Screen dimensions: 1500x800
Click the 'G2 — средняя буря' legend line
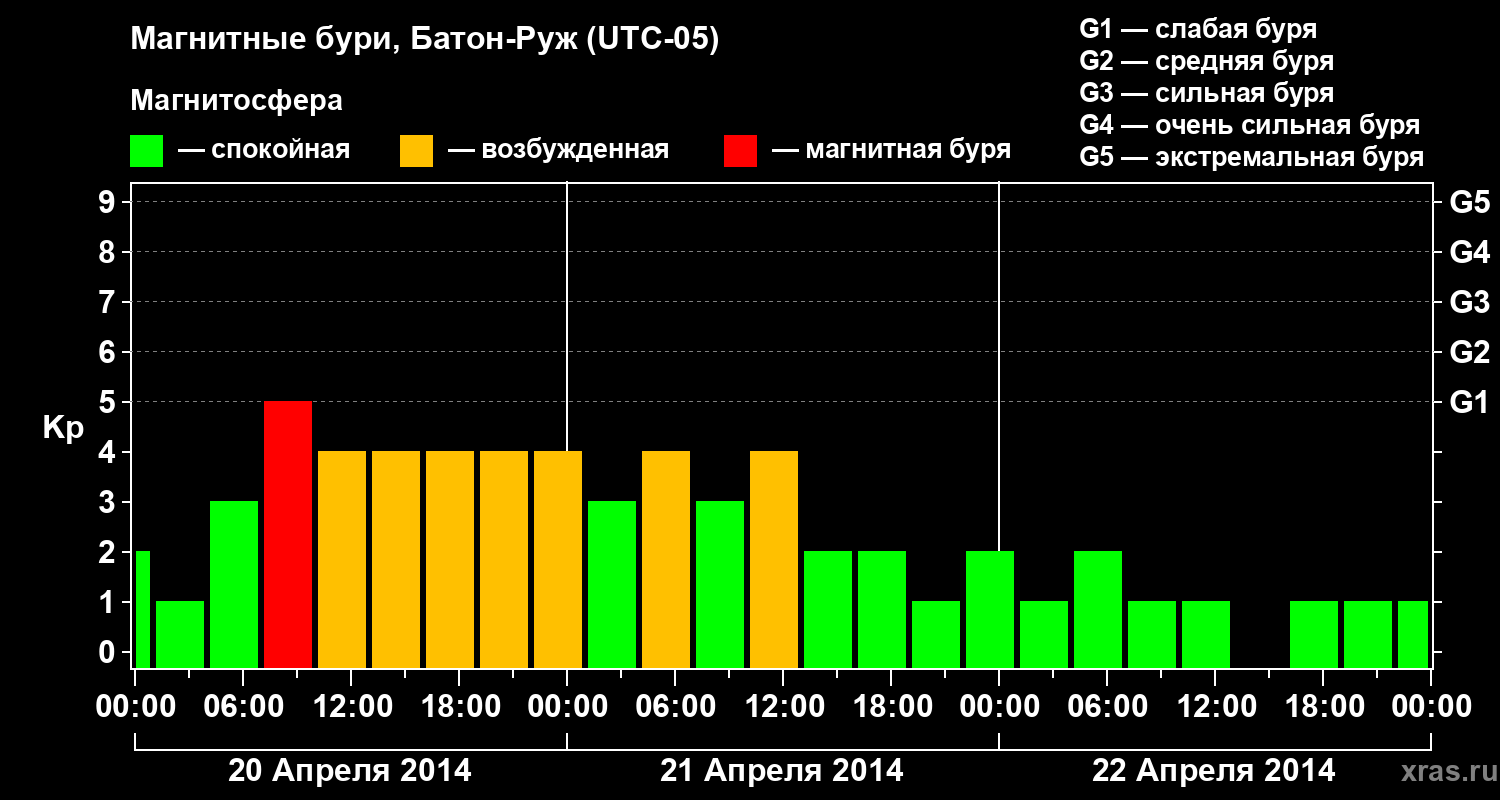[1206, 61]
